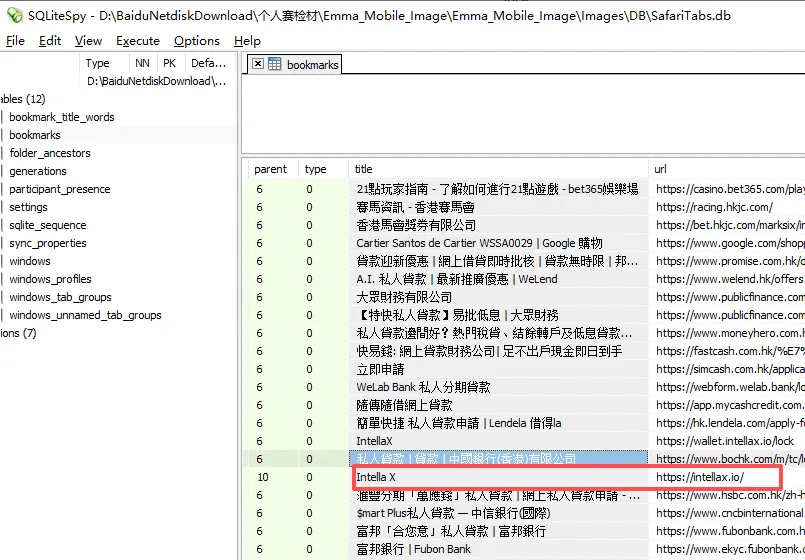Select the participant_presence table

point(60,189)
